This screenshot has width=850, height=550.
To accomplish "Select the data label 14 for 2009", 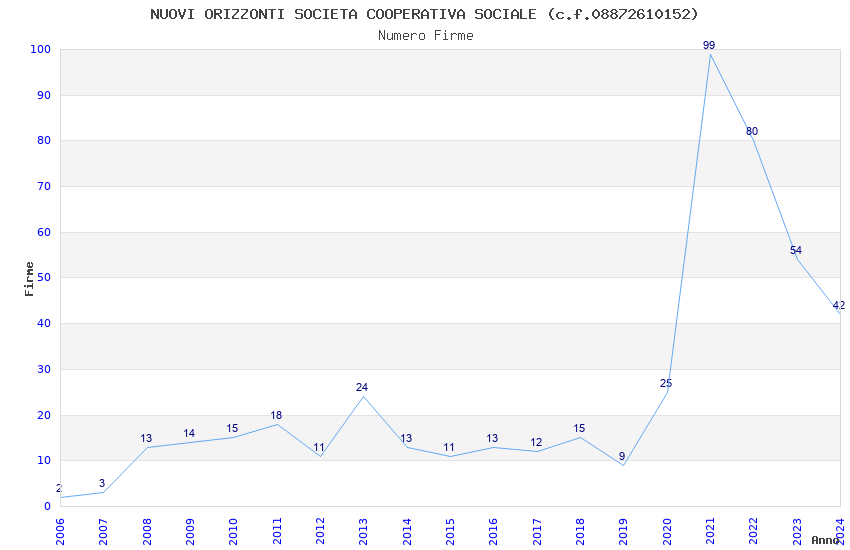I will [x=189, y=433].
